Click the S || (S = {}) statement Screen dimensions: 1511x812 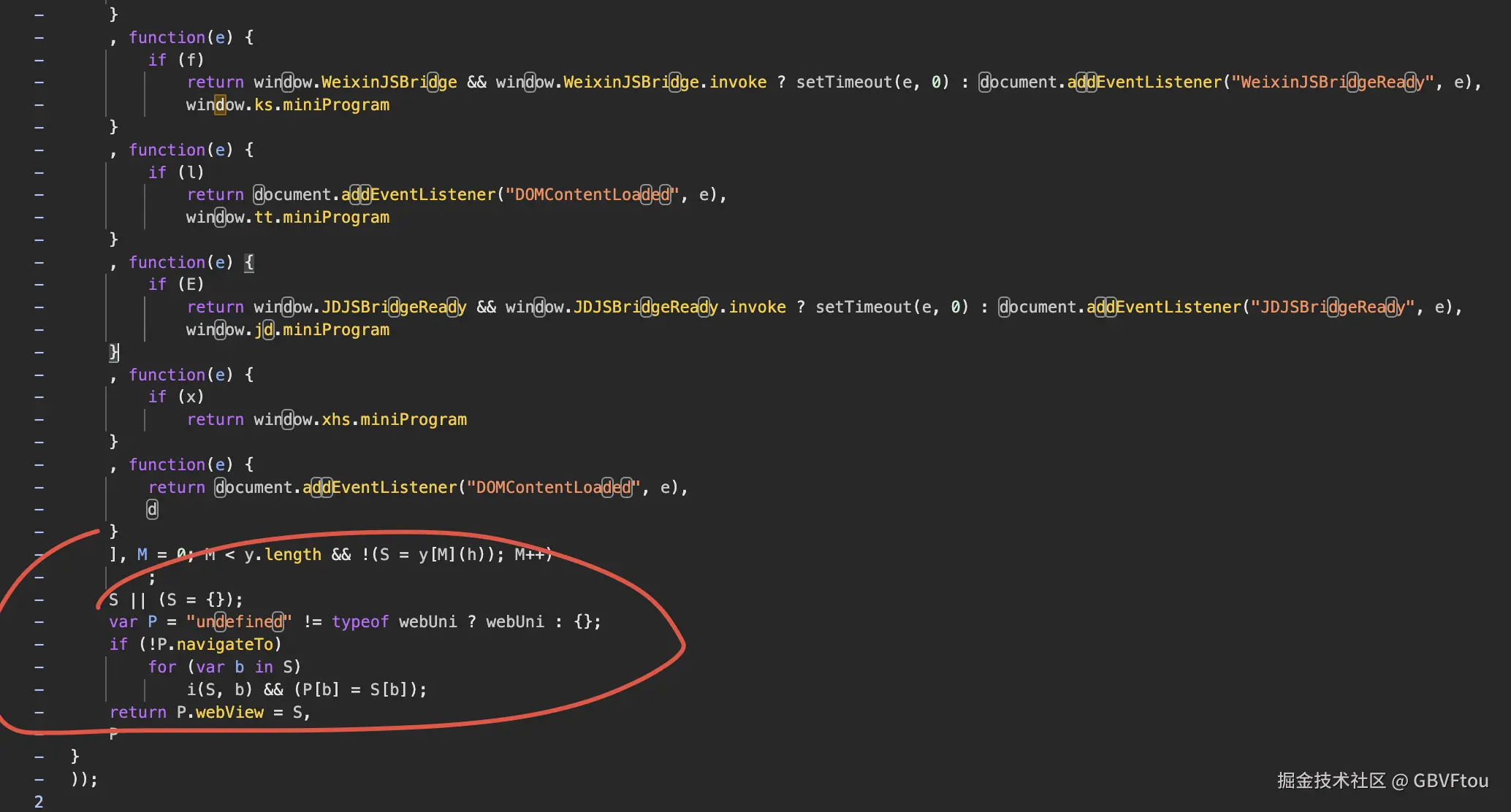175,600
